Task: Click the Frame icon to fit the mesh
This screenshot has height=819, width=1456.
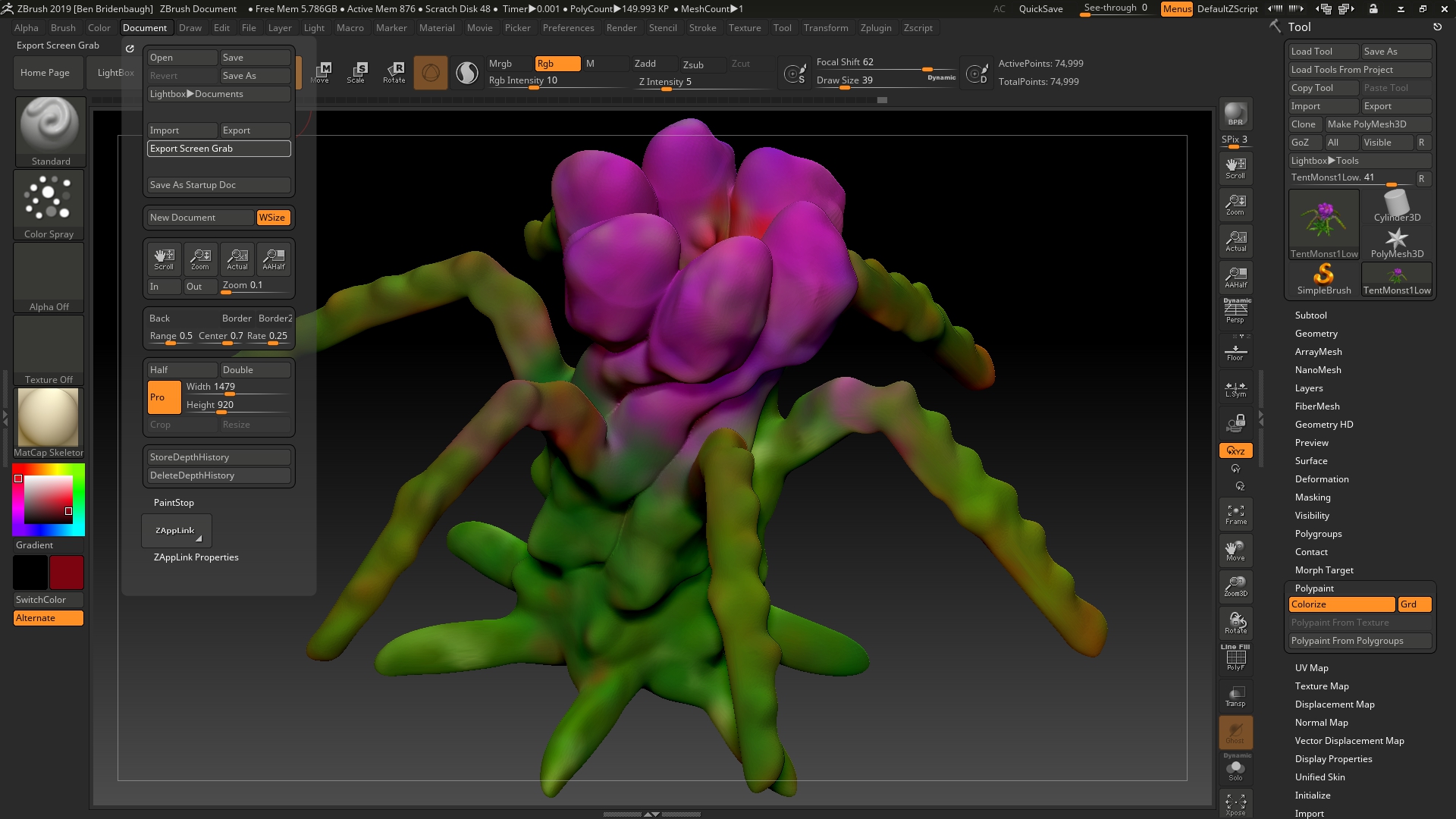Action: pos(1235,513)
